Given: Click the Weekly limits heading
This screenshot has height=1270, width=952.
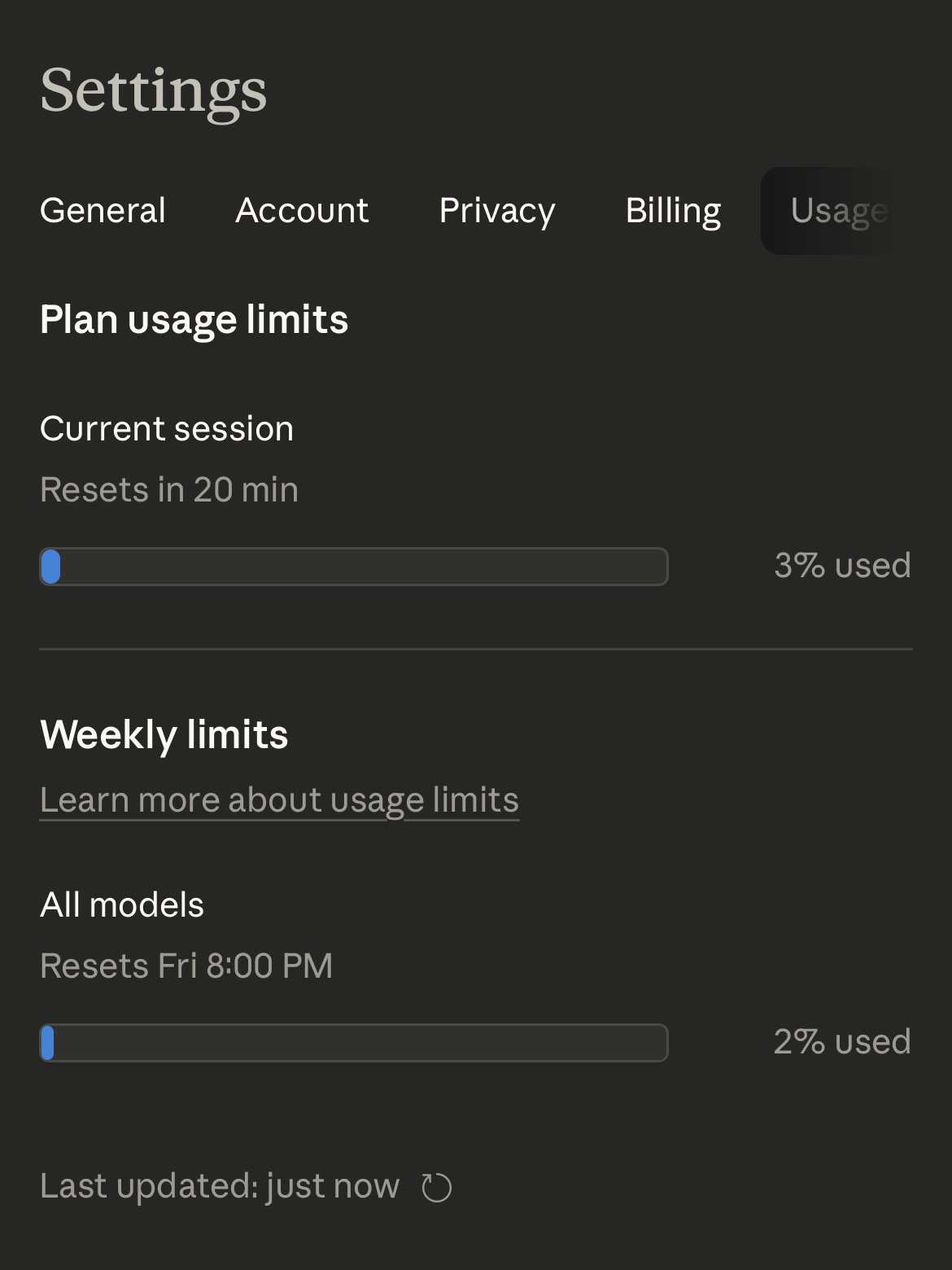Looking at the screenshot, I should point(164,734).
